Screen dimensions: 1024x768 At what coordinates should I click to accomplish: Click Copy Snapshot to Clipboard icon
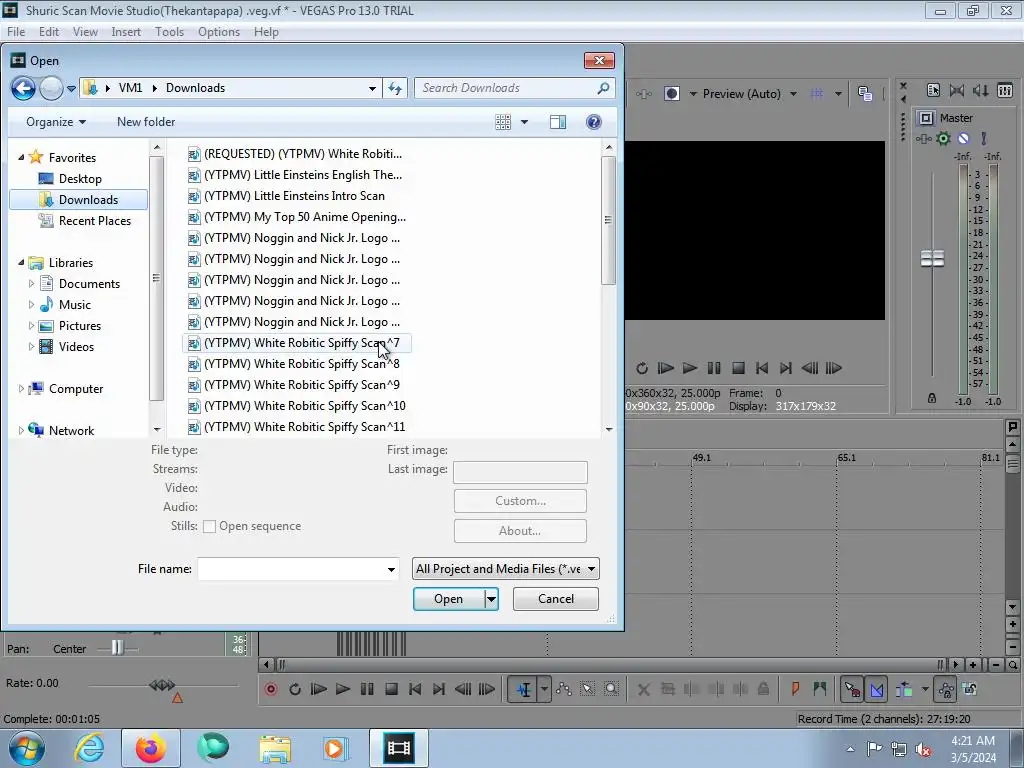[865, 93]
